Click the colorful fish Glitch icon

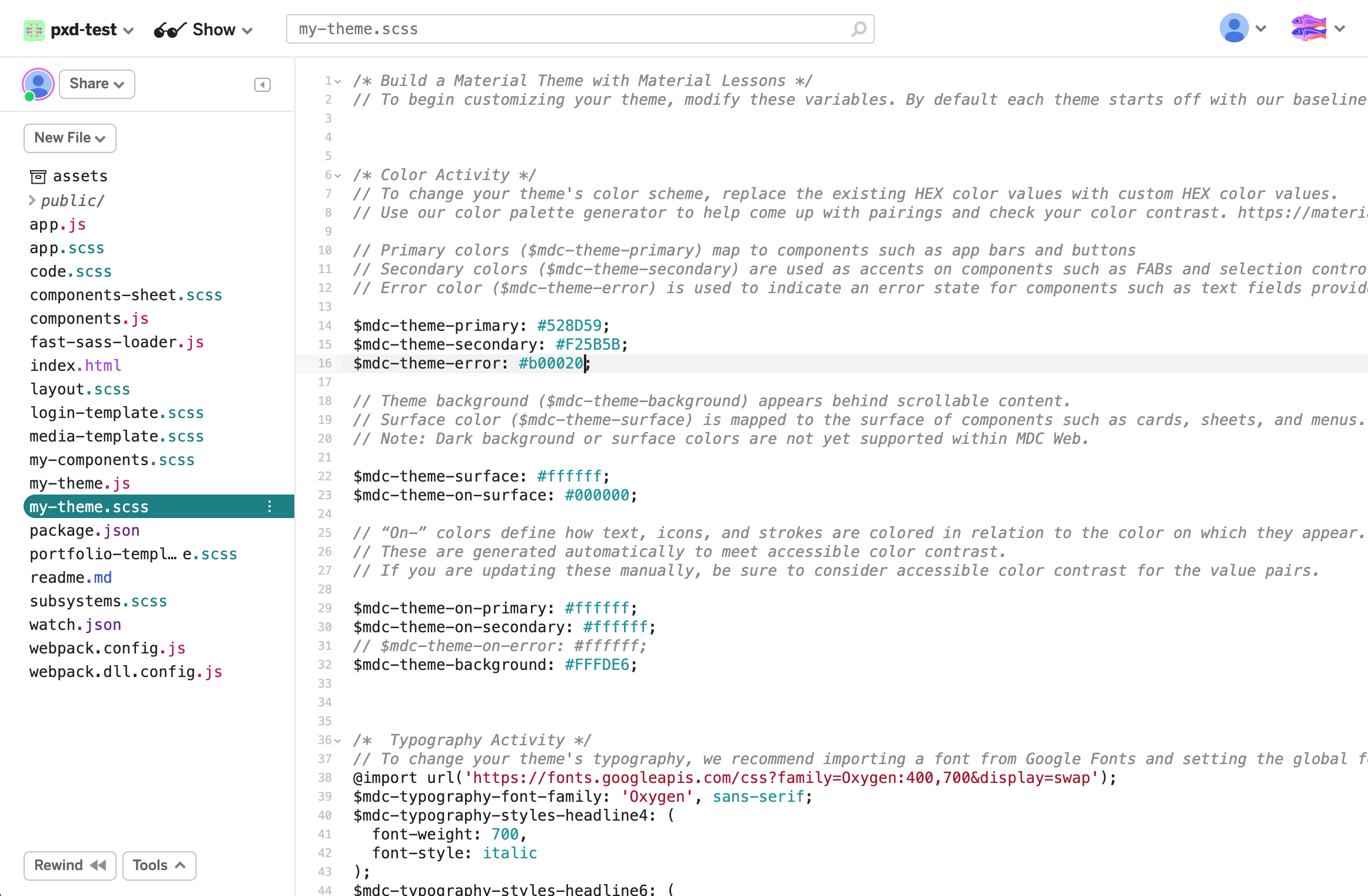point(1308,28)
